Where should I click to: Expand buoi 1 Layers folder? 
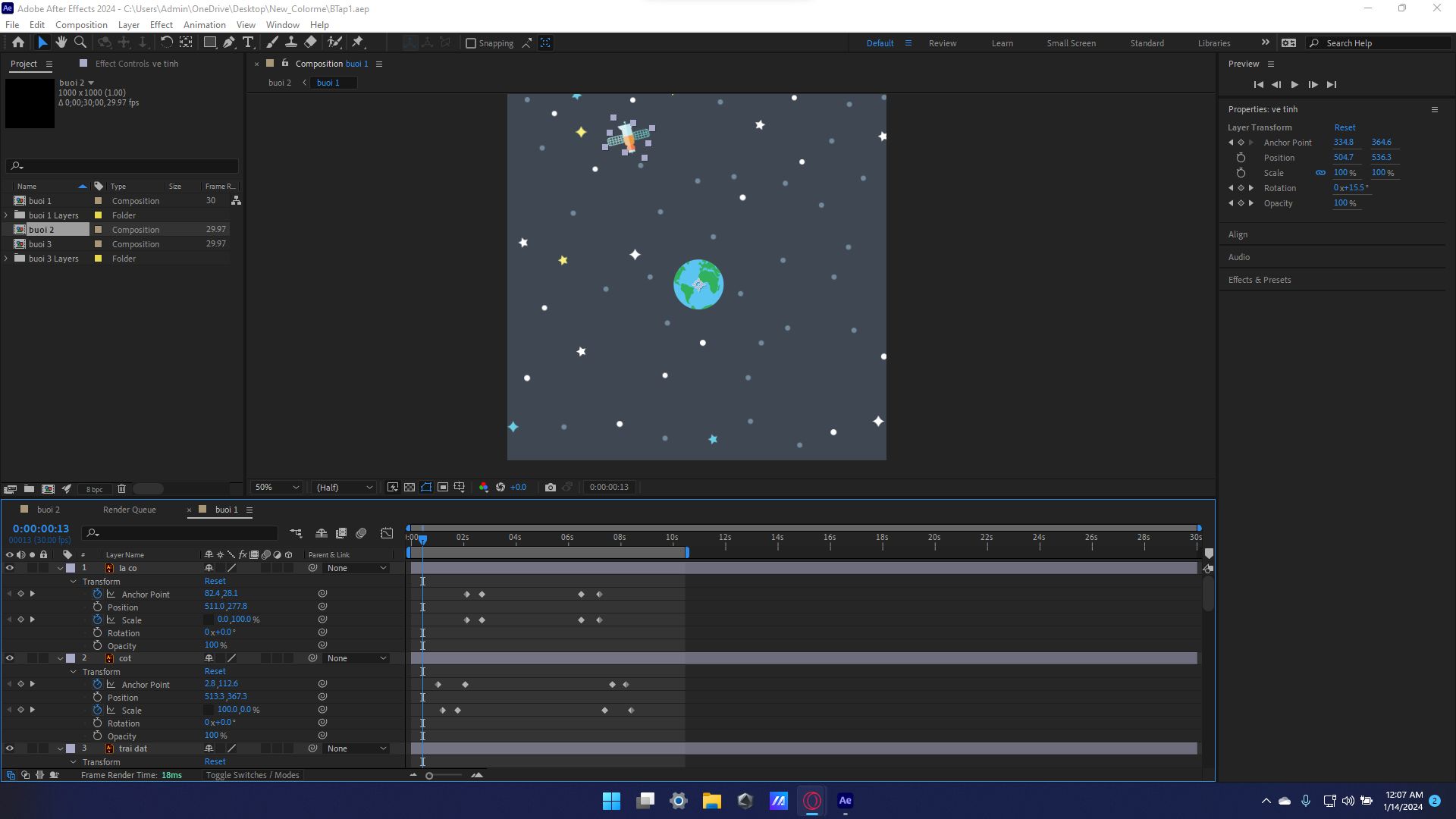tap(7, 215)
